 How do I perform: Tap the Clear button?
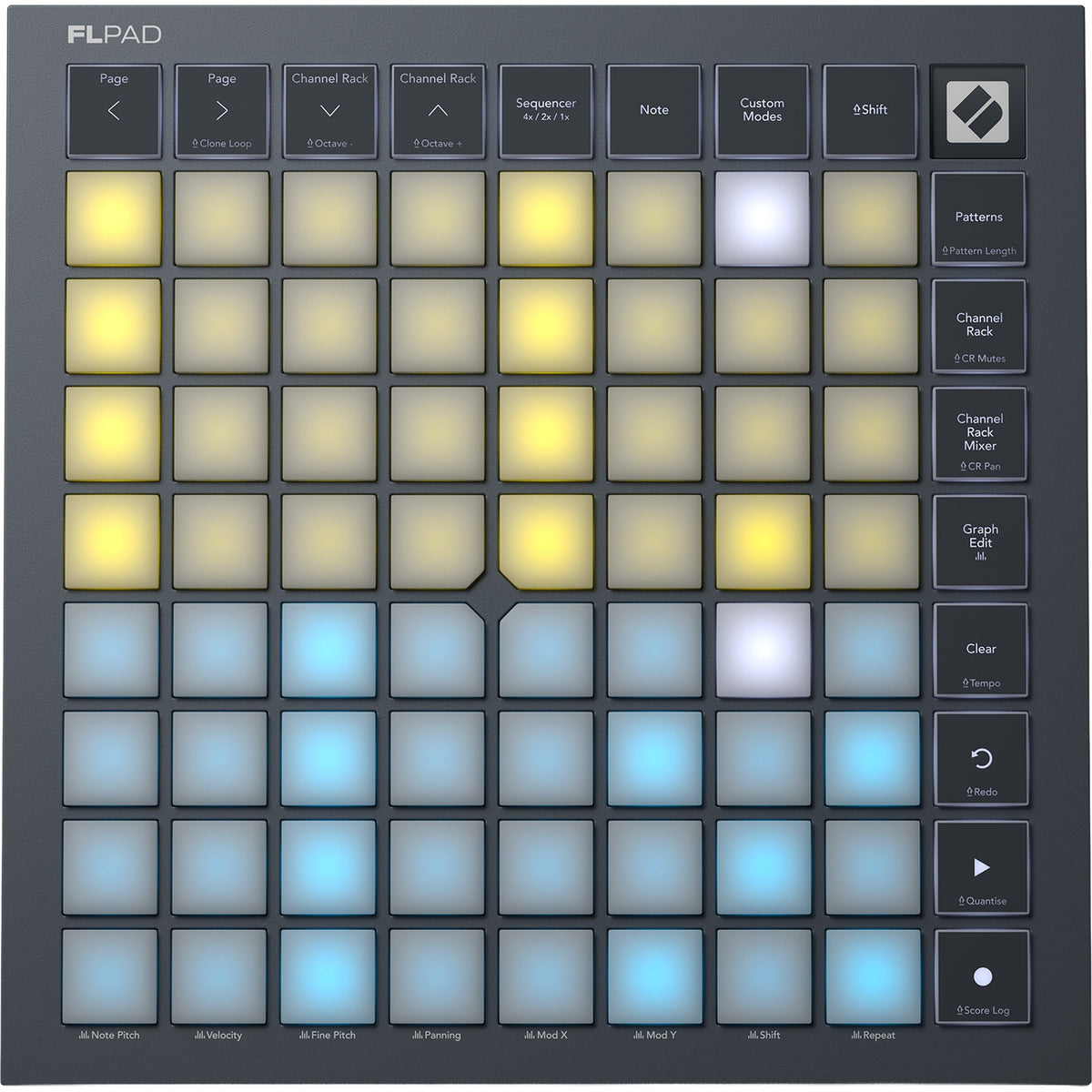pyautogui.click(x=981, y=652)
